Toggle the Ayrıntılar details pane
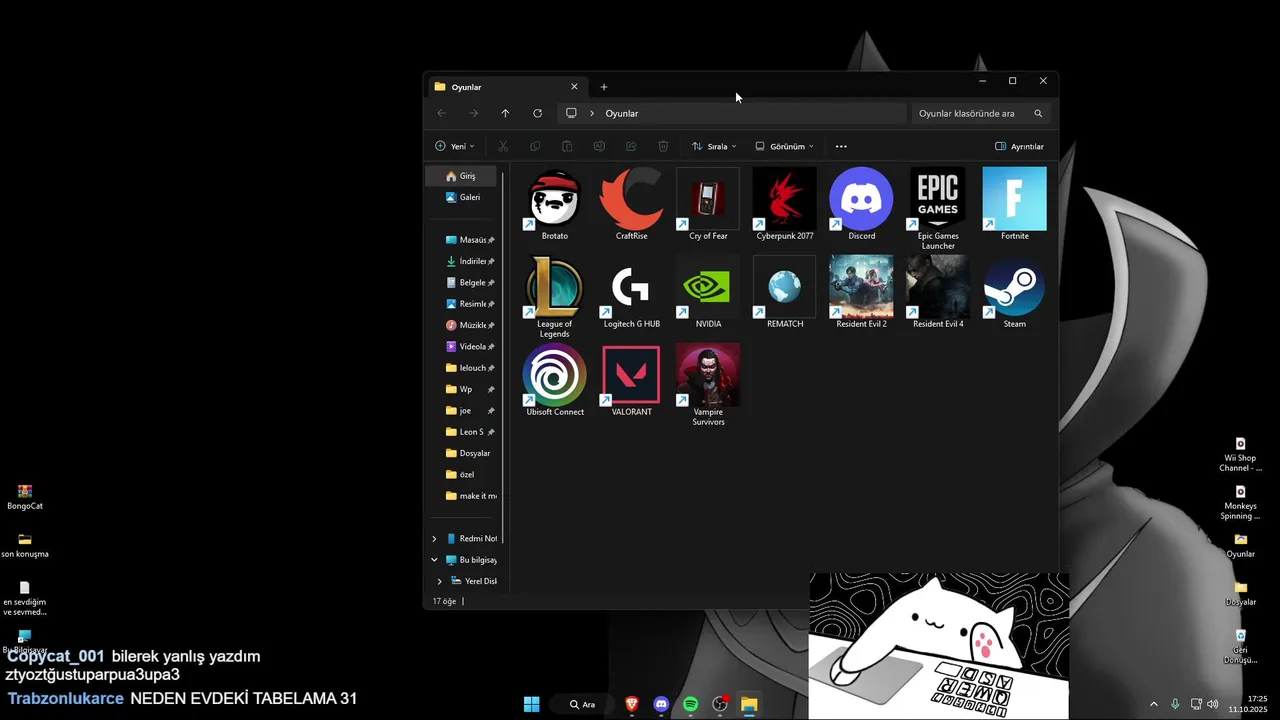Image resolution: width=1280 pixels, height=720 pixels. pos(1019,146)
